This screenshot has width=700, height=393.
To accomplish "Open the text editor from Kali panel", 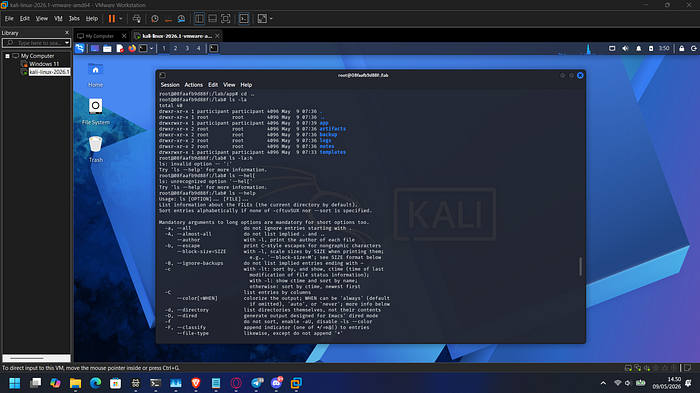I will pyautogui.click(x=120, y=48).
